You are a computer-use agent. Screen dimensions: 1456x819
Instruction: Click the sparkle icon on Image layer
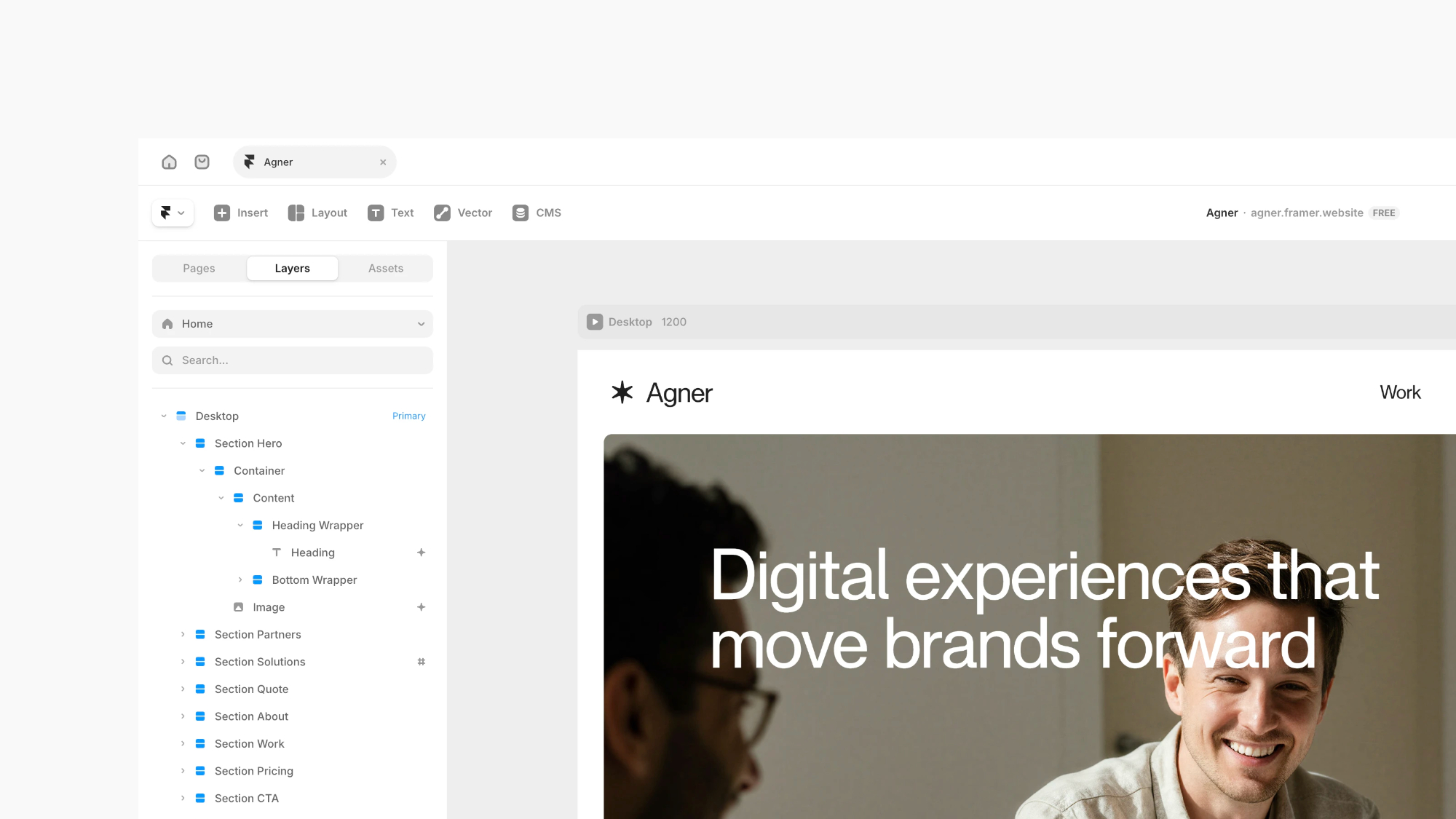(421, 607)
